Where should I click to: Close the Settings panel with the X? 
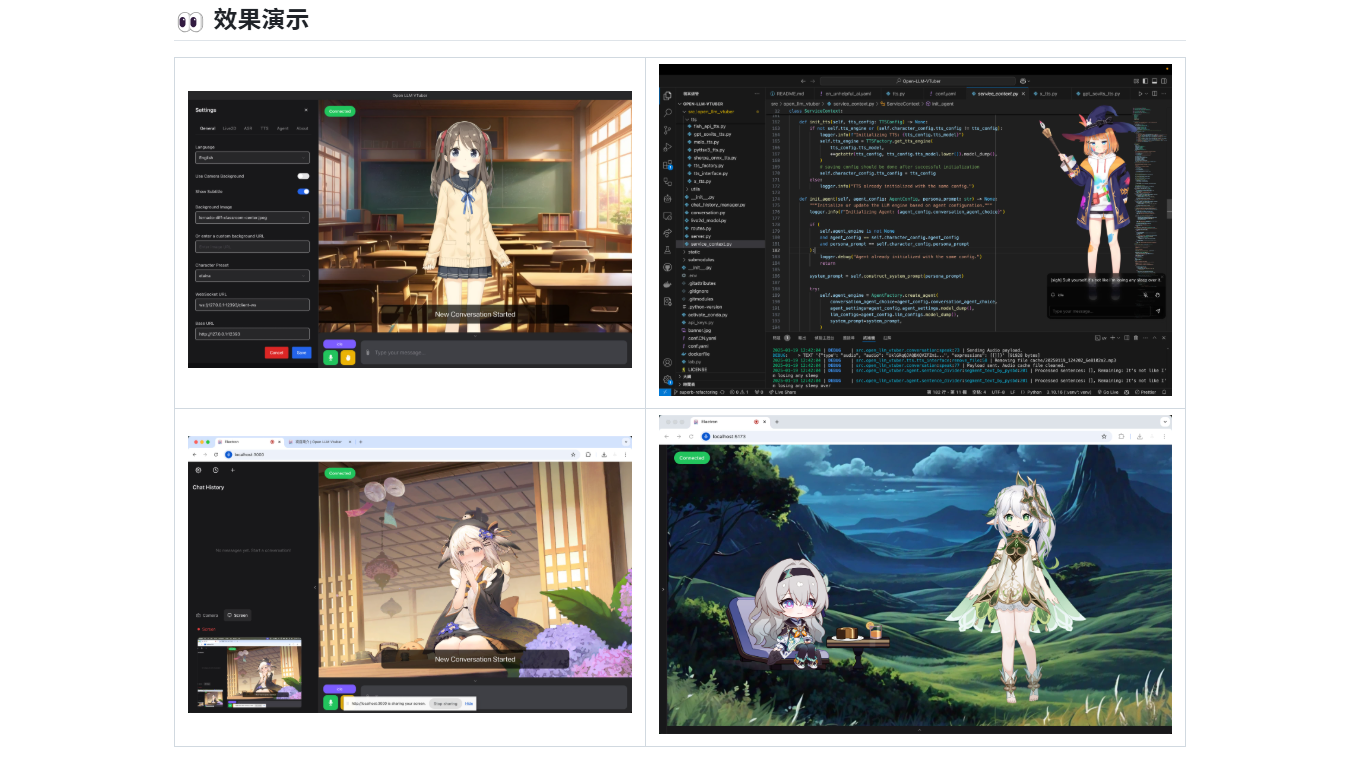[306, 110]
